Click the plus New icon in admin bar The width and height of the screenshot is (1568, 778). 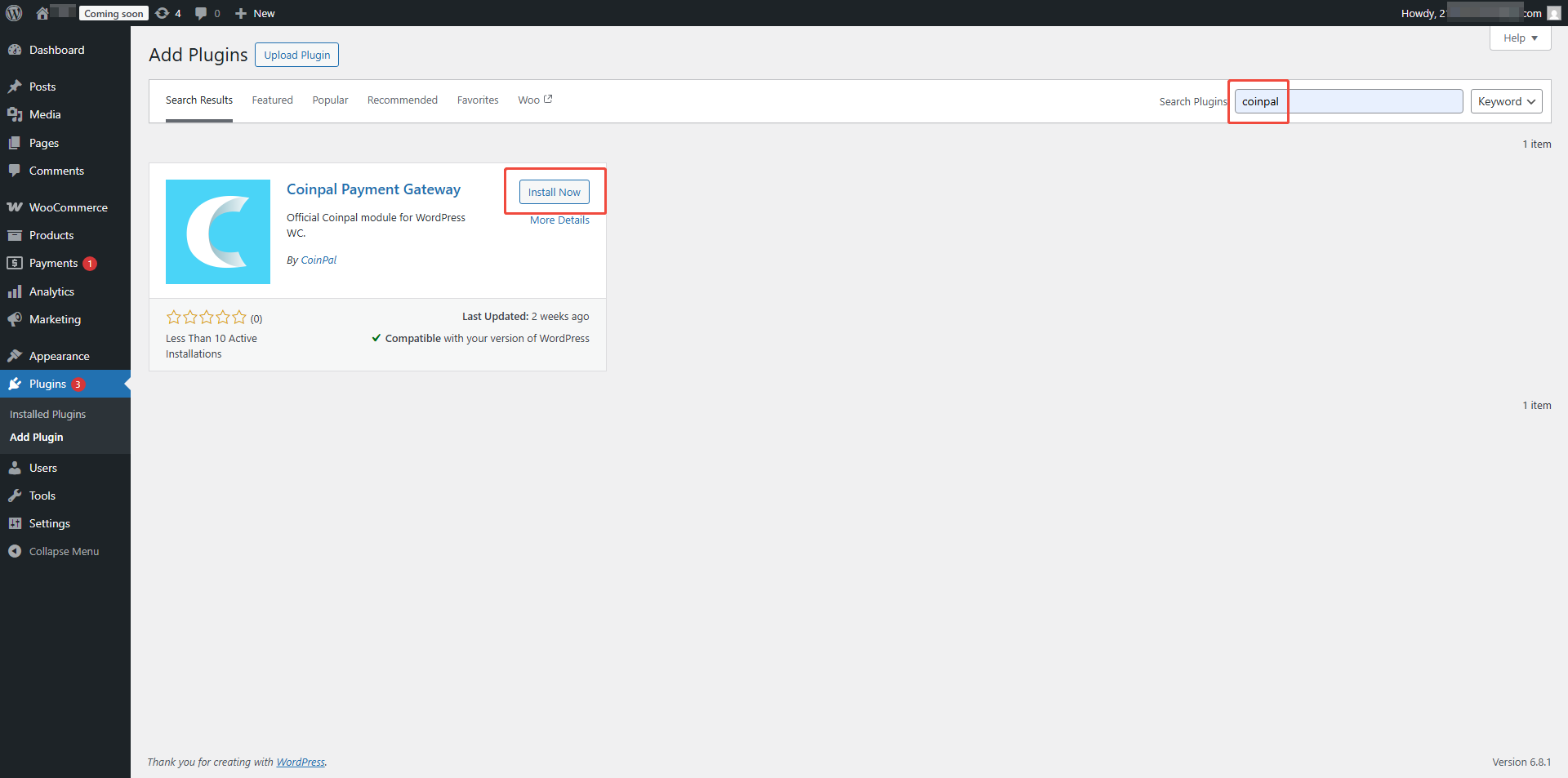click(241, 13)
